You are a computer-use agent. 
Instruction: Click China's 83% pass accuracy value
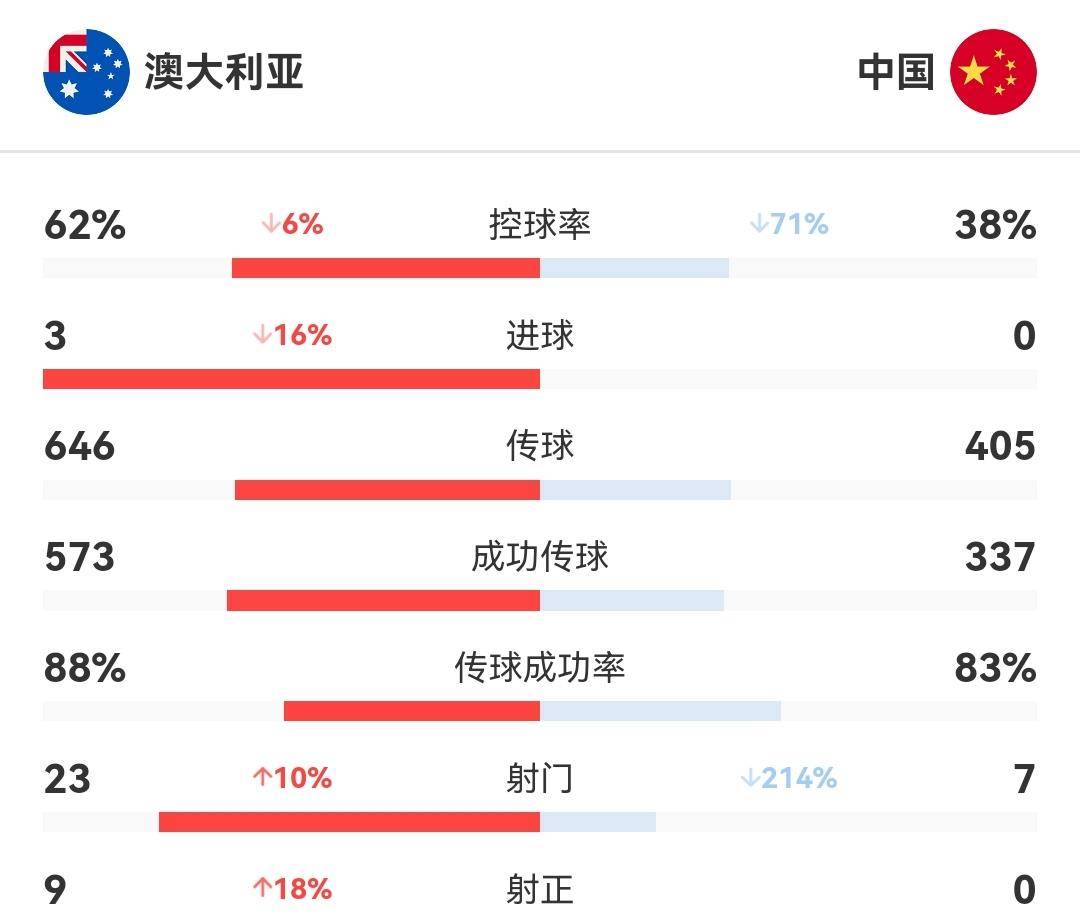point(995,667)
